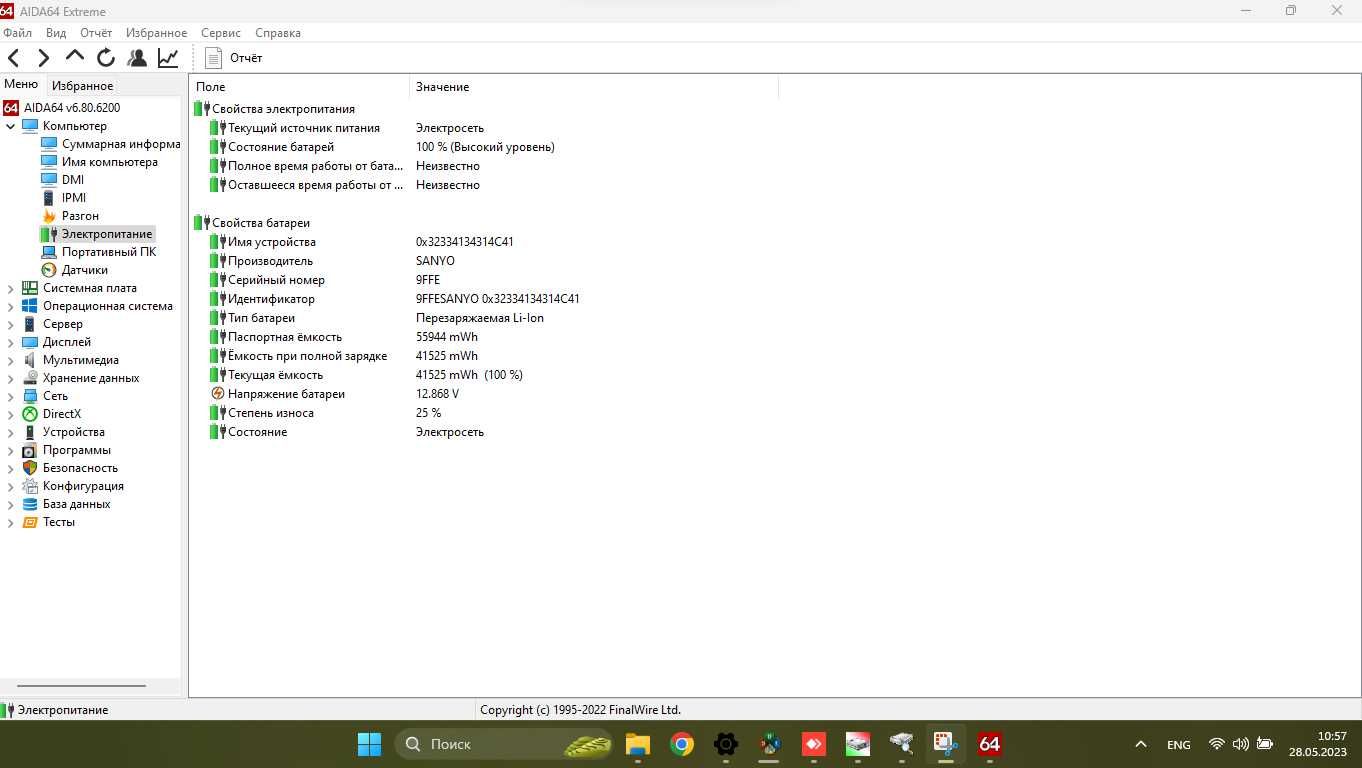The image size is (1362, 768).
Task: Open the Сервис menu
Action: click(221, 33)
